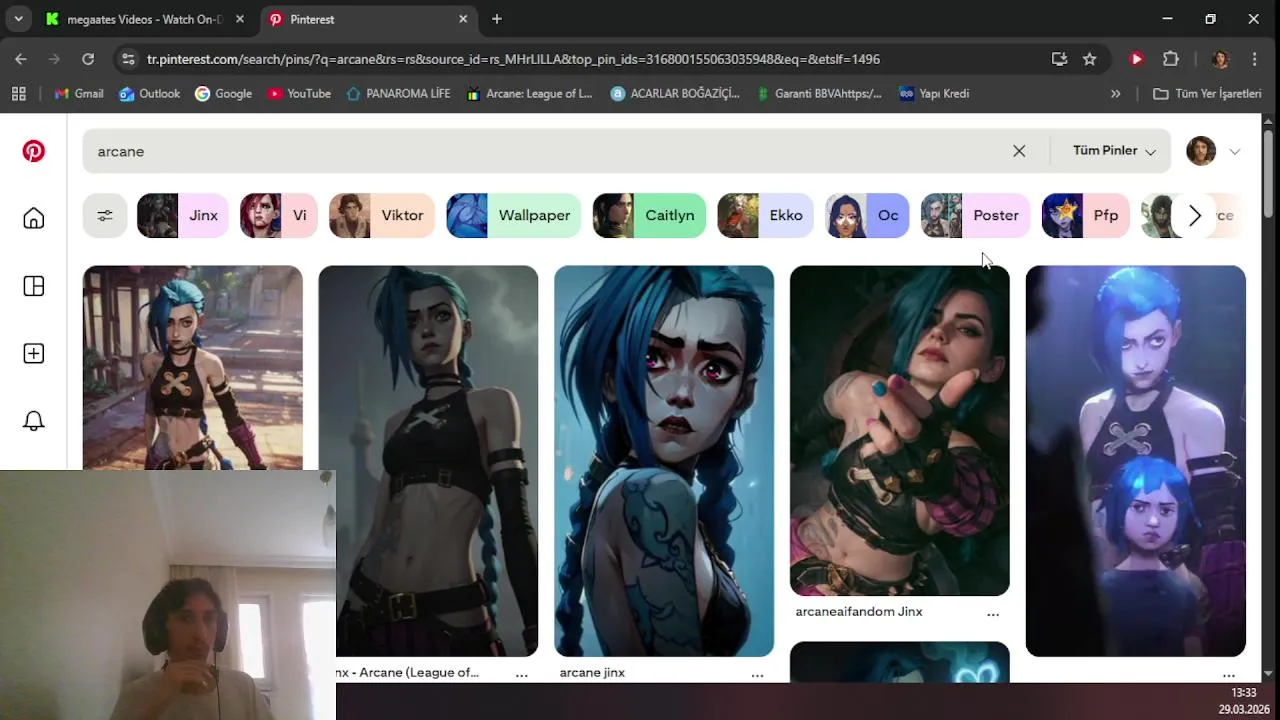Open a new browser tab
Image resolution: width=1280 pixels, height=720 pixels.
coord(497,19)
